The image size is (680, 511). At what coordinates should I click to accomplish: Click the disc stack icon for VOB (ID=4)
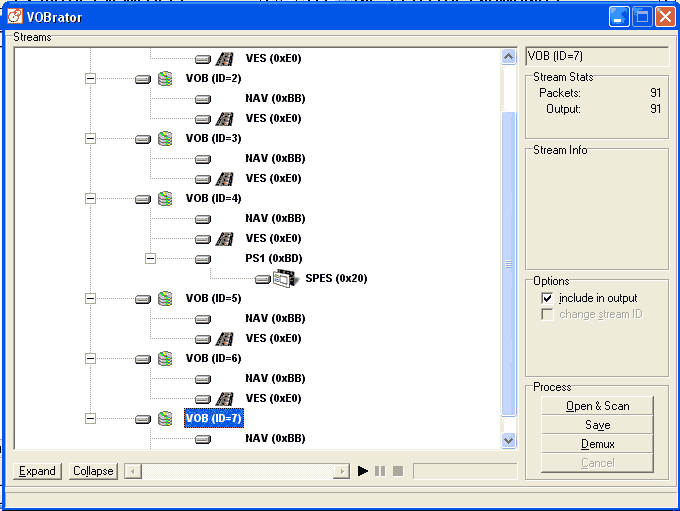[165, 198]
